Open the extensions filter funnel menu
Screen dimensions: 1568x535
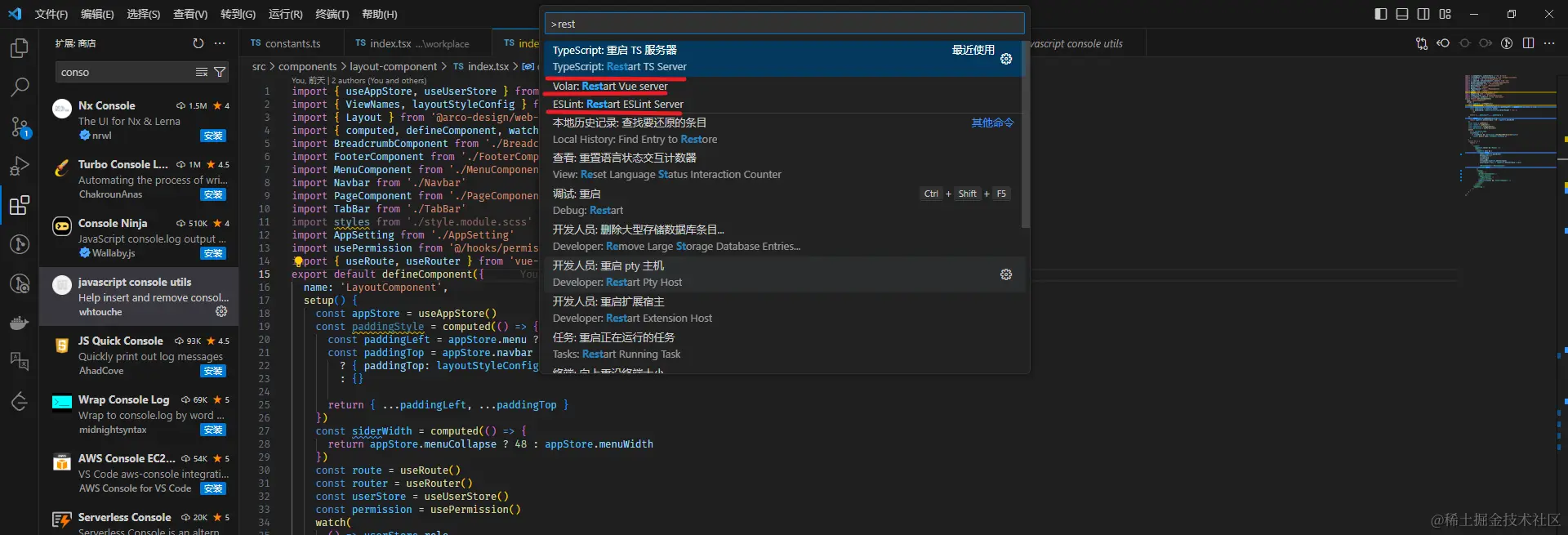pyautogui.click(x=220, y=72)
